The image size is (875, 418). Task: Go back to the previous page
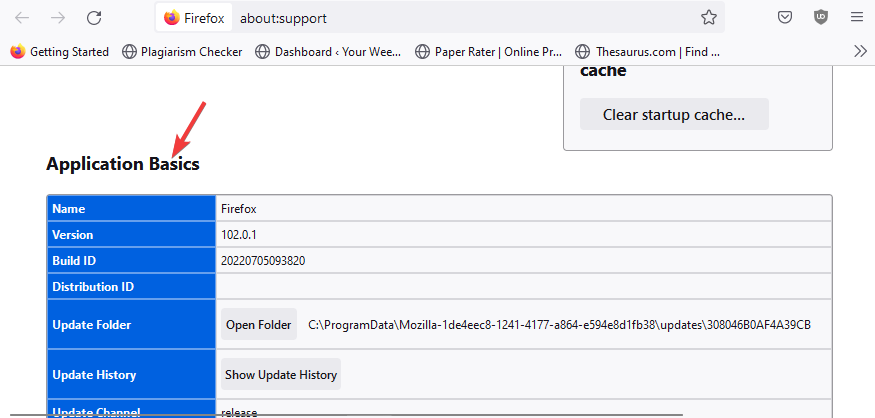[x=22, y=18]
